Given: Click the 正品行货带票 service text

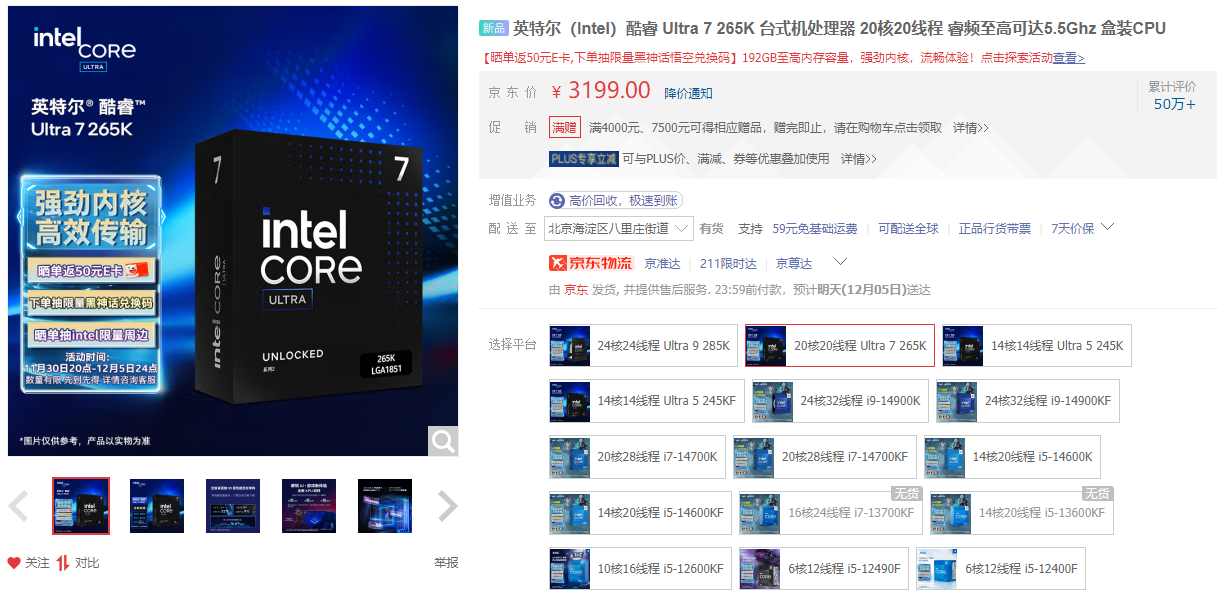Looking at the screenshot, I should click(994, 229).
